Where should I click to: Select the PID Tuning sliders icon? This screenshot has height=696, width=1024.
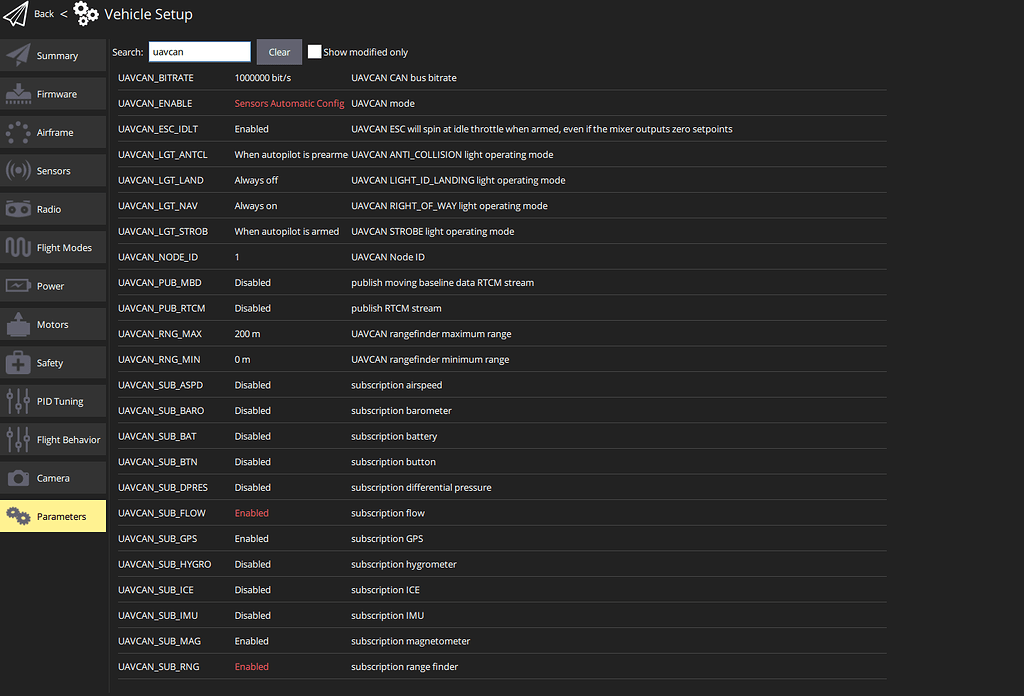22,401
